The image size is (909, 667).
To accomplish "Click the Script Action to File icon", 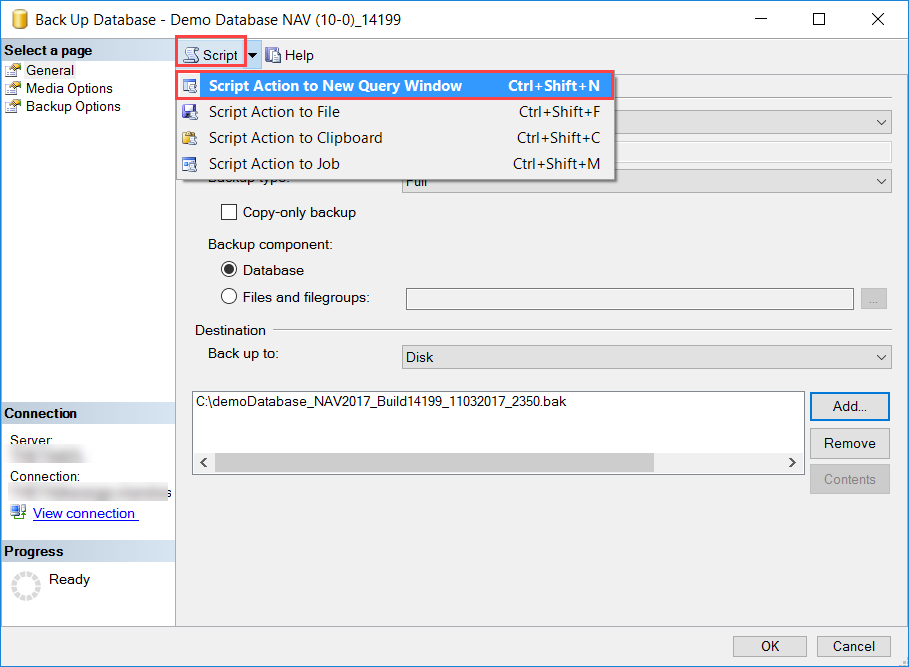I will (x=190, y=112).
